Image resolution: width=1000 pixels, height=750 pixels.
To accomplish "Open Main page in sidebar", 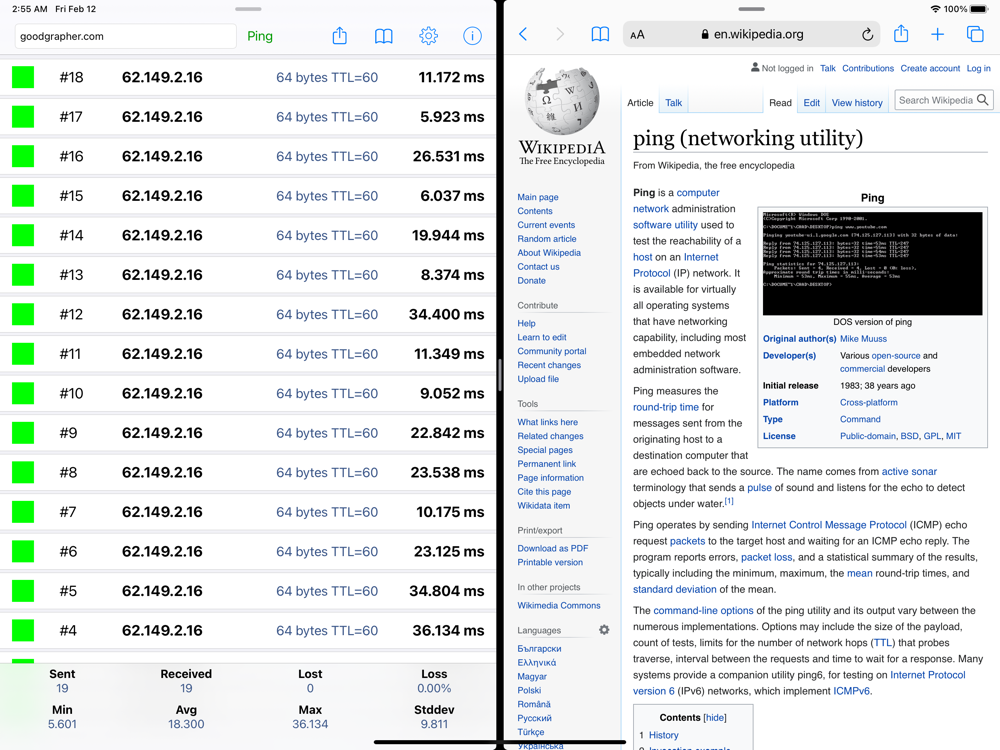I will coord(538,197).
